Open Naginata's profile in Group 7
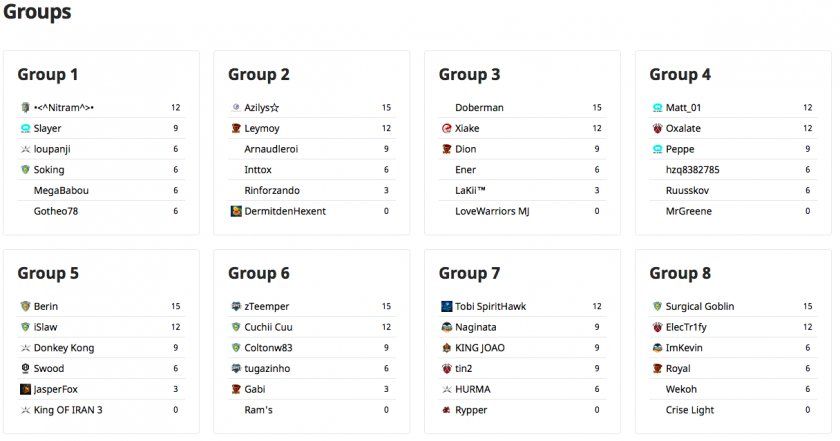840x441 pixels. (476, 327)
